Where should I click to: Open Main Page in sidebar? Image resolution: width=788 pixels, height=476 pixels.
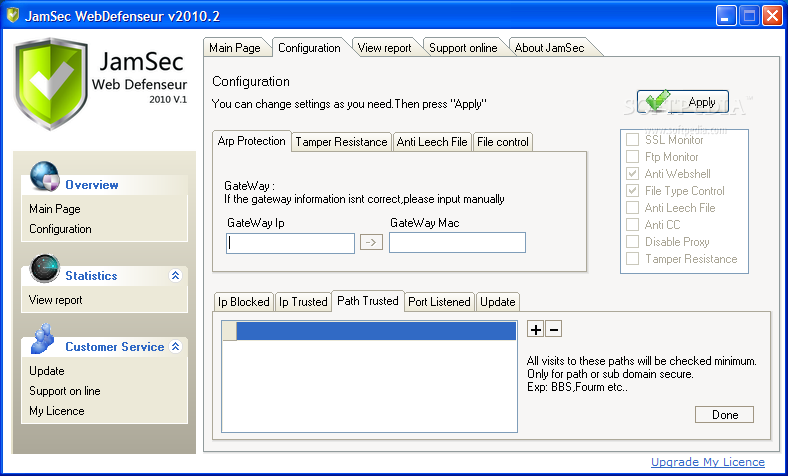55,209
